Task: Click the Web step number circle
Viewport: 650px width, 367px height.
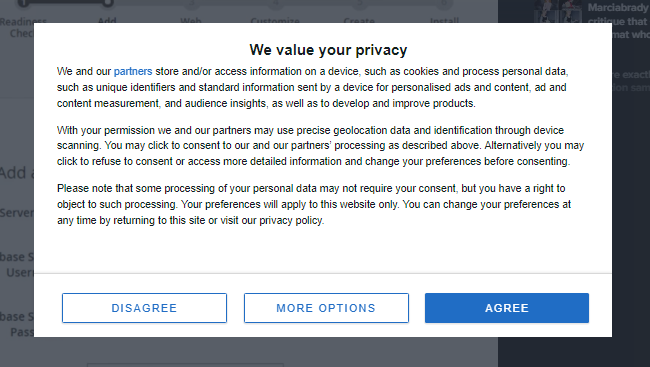Action: pyautogui.click(x=192, y=3)
